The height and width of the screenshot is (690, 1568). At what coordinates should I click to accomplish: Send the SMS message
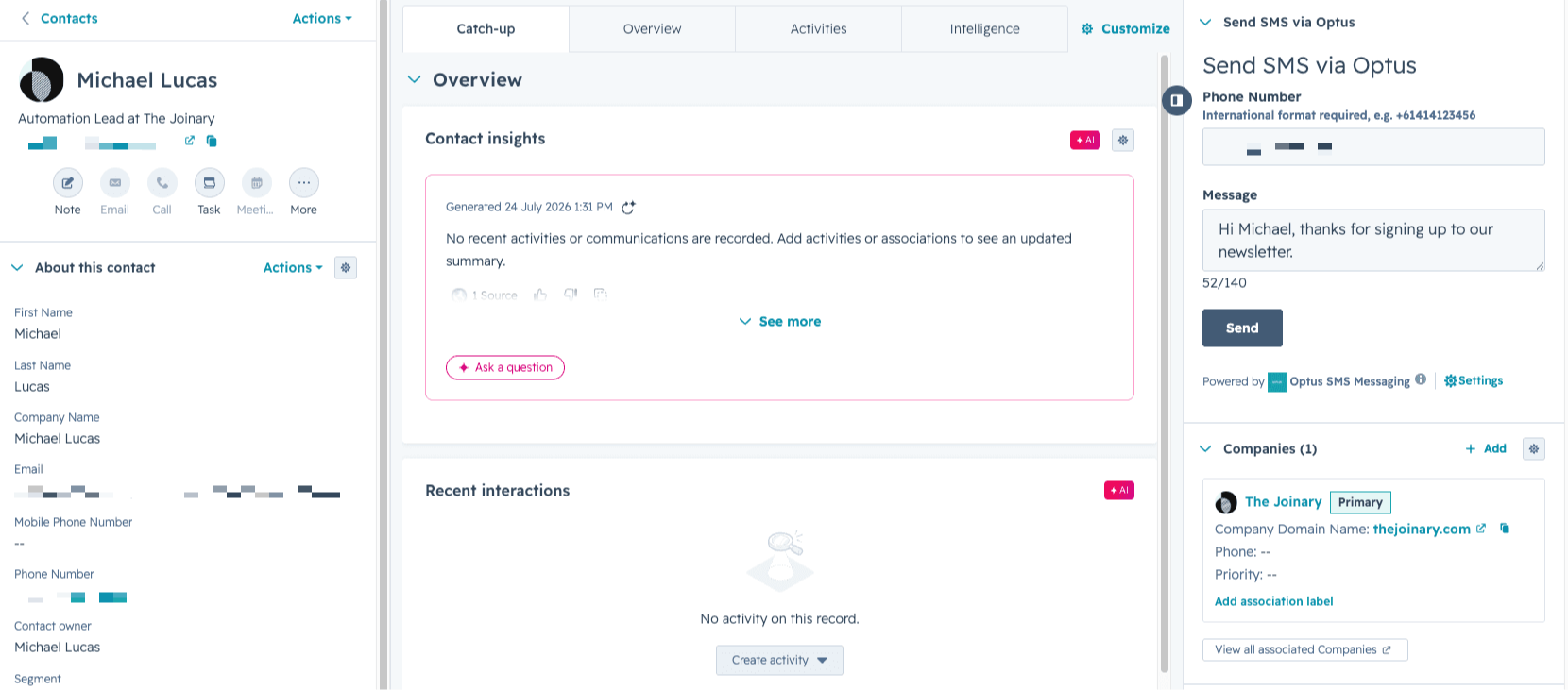(x=1242, y=328)
